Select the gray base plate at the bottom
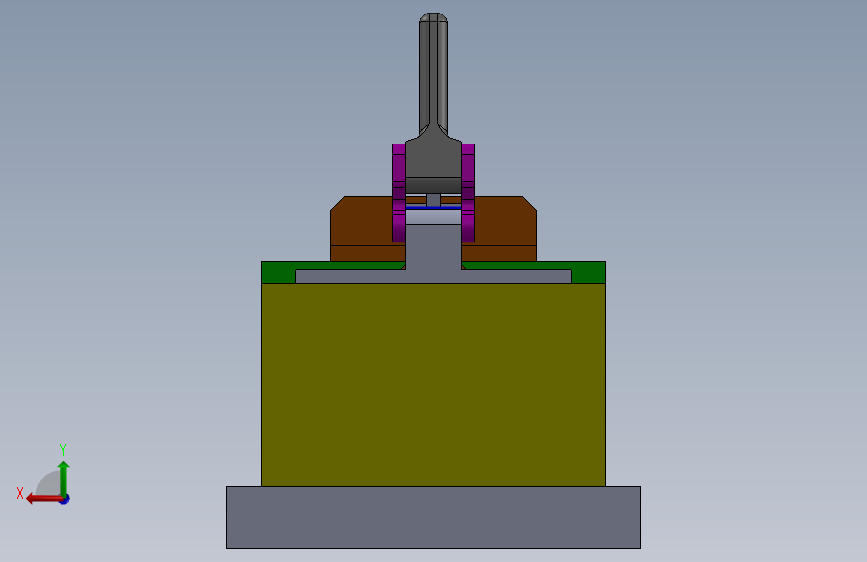 [434, 517]
